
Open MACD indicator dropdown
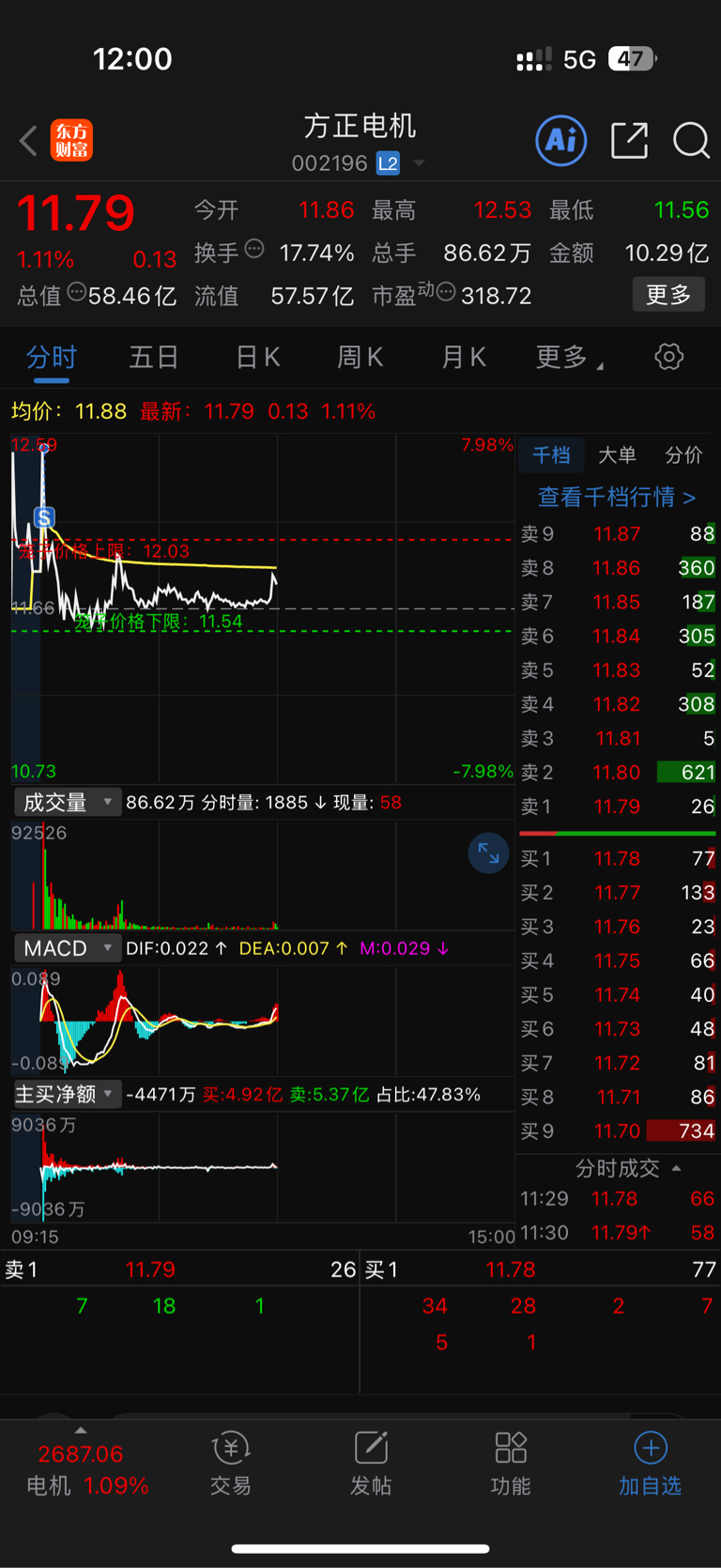pyautogui.click(x=67, y=948)
